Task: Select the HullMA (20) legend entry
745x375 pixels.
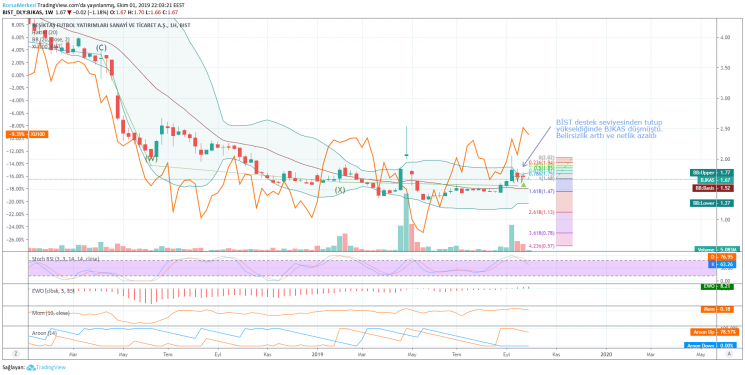Action: click(45, 32)
